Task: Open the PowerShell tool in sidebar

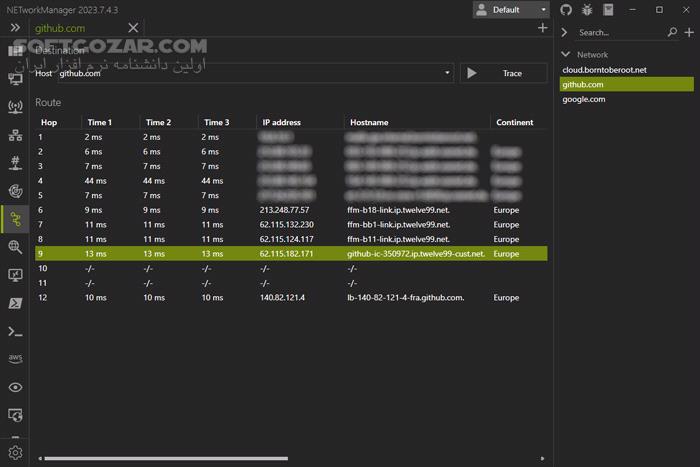Action: [15, 303]
